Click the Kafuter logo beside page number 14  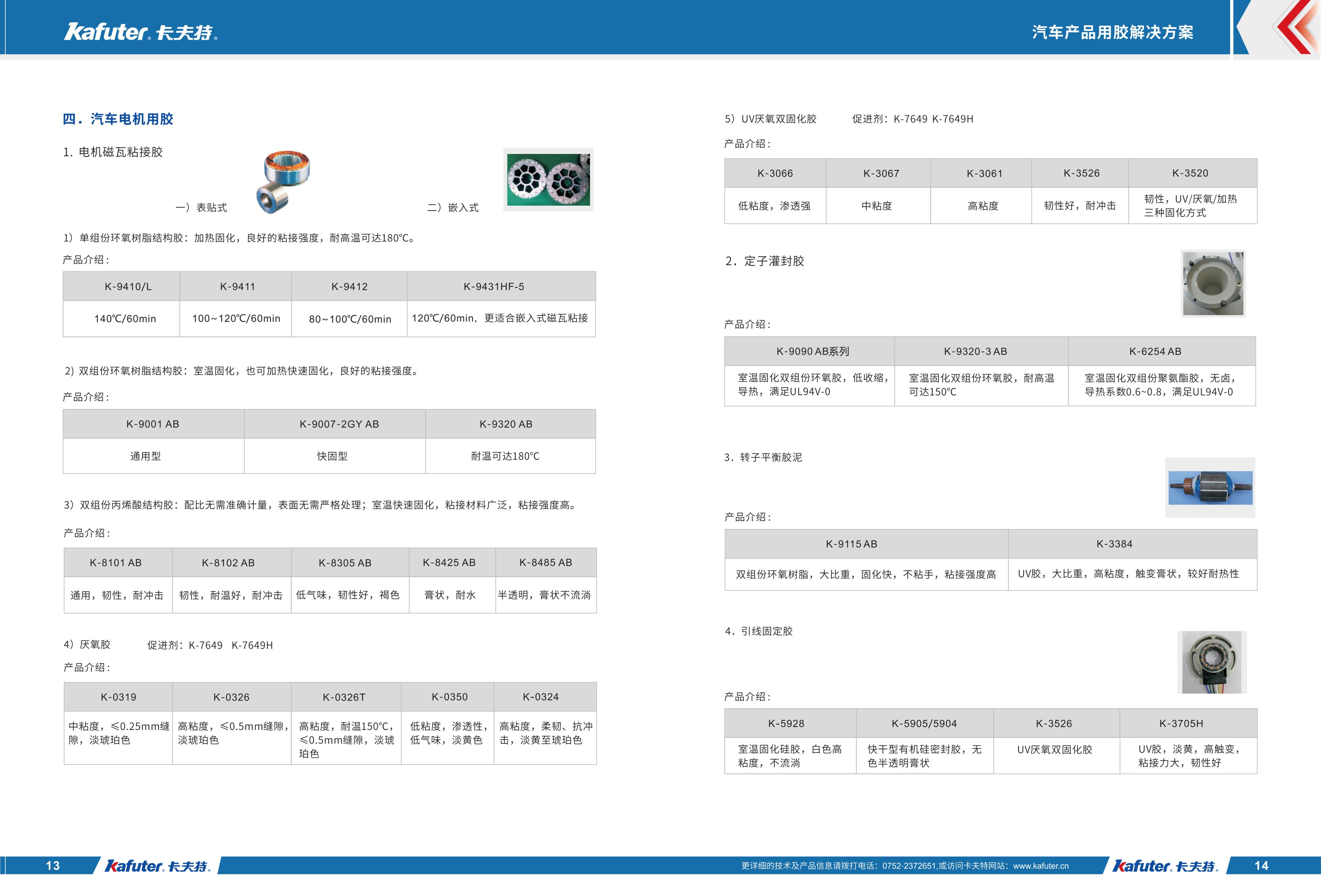(1165, 866)
